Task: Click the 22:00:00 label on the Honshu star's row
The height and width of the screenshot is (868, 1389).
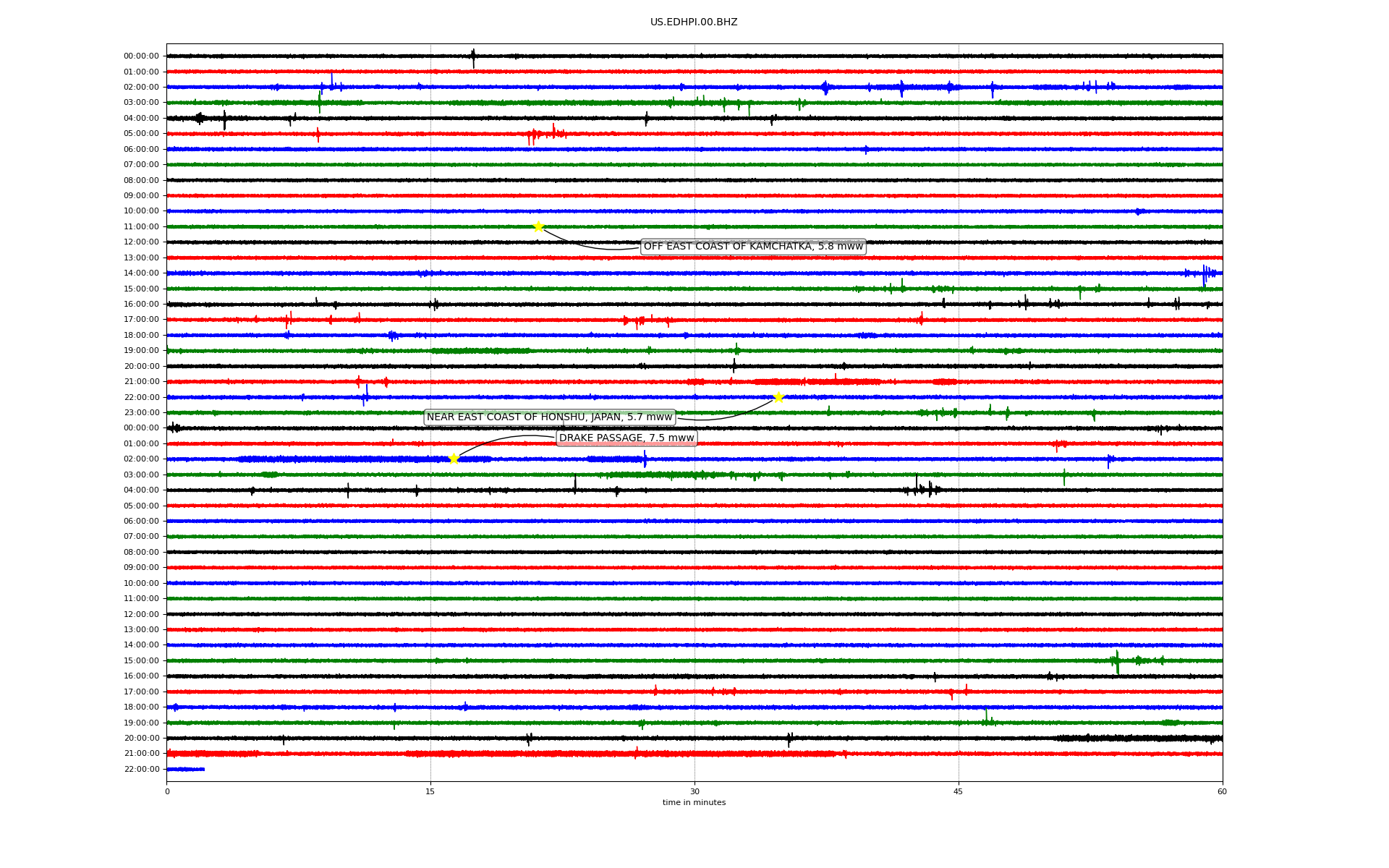Action: tap(141, 397)
